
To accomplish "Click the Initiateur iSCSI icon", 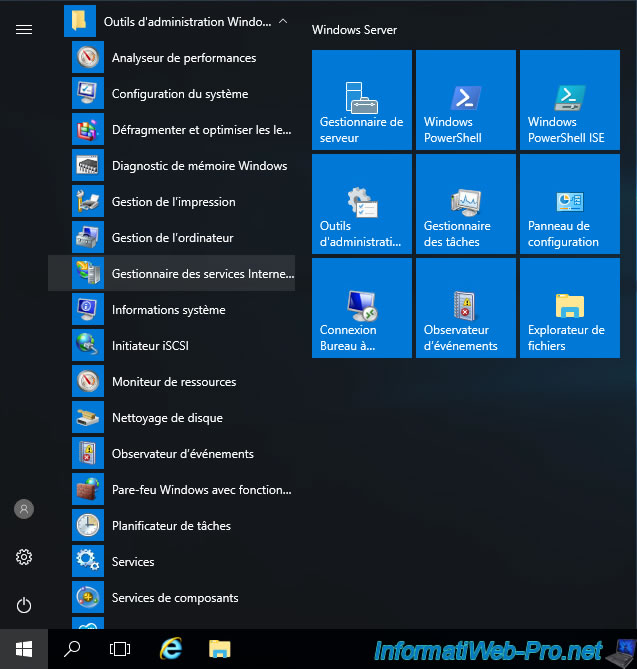I will click(x=88, y=345).
